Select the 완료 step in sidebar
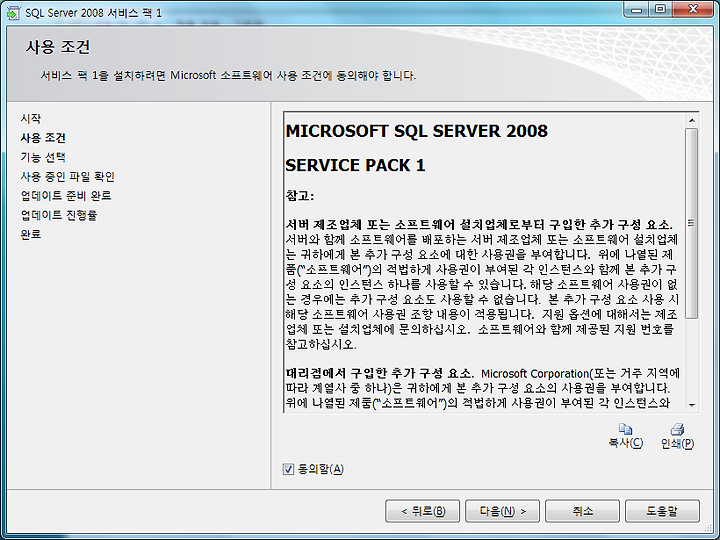720x540 pixels. [31, 234]
